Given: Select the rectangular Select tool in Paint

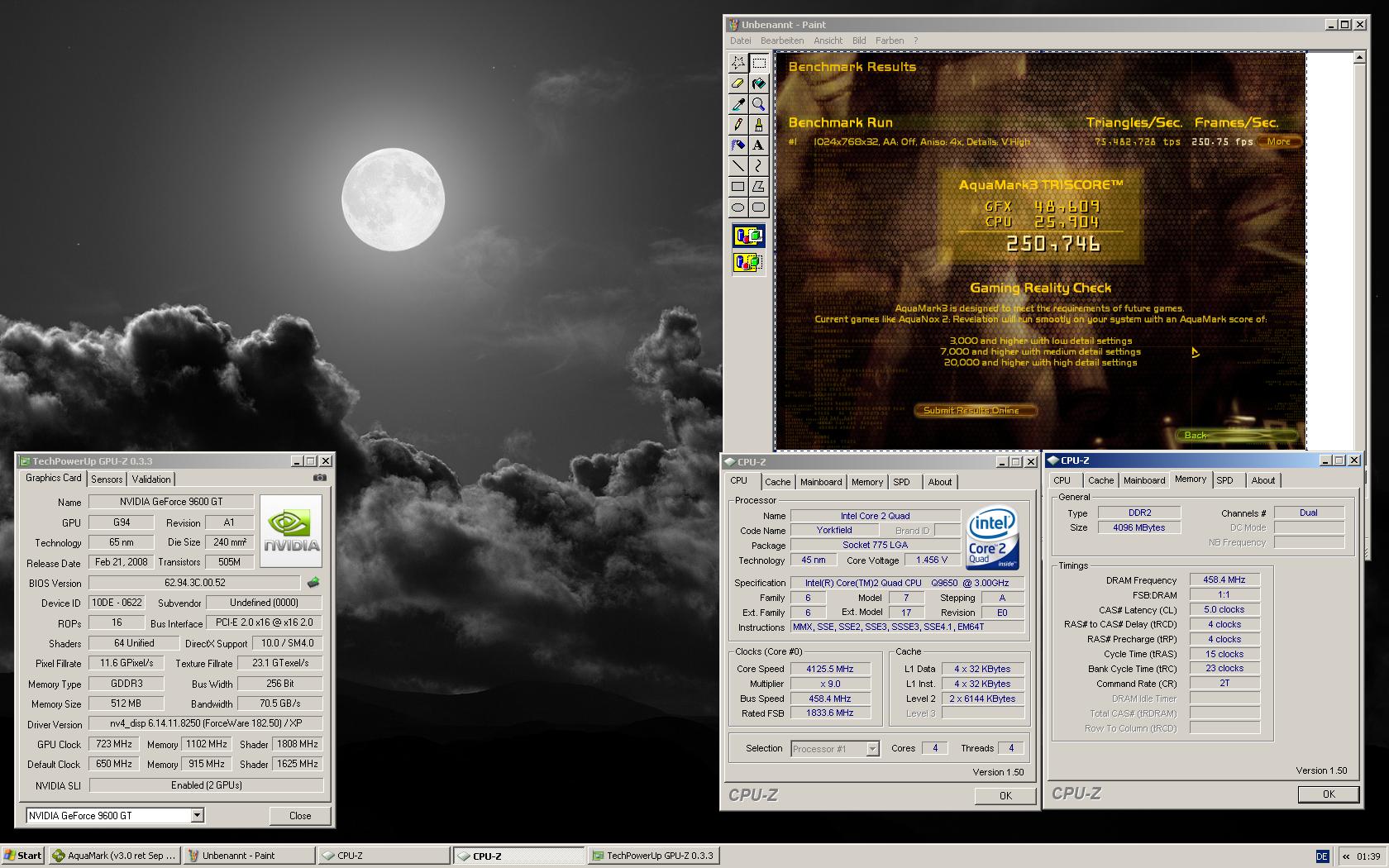Looking at the screenshot, I should pyautogui.click(x=759, y=63).
